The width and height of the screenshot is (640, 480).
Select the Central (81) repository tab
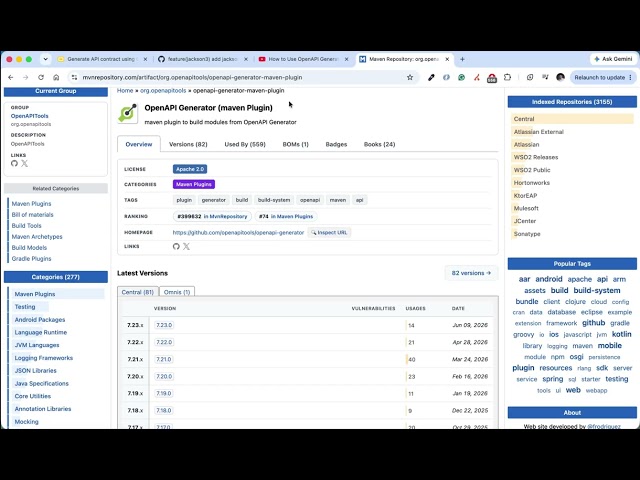(138, 292)
